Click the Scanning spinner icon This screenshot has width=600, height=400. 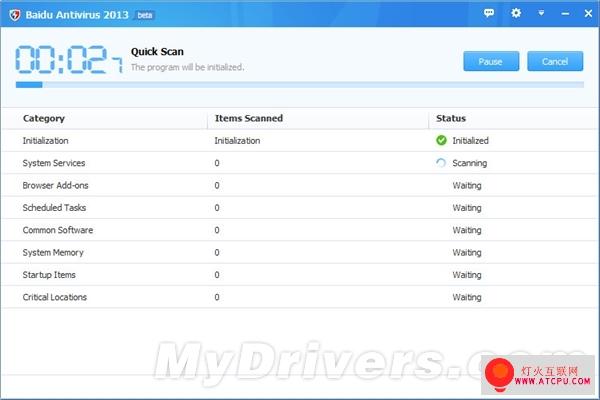(x=441, y=163)
